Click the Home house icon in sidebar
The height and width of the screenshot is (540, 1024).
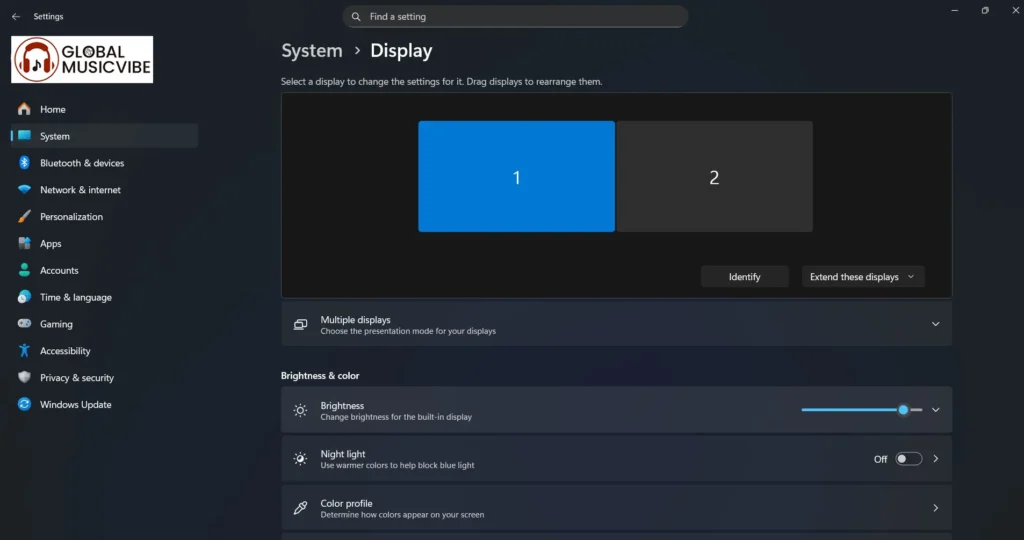point(24,109)
